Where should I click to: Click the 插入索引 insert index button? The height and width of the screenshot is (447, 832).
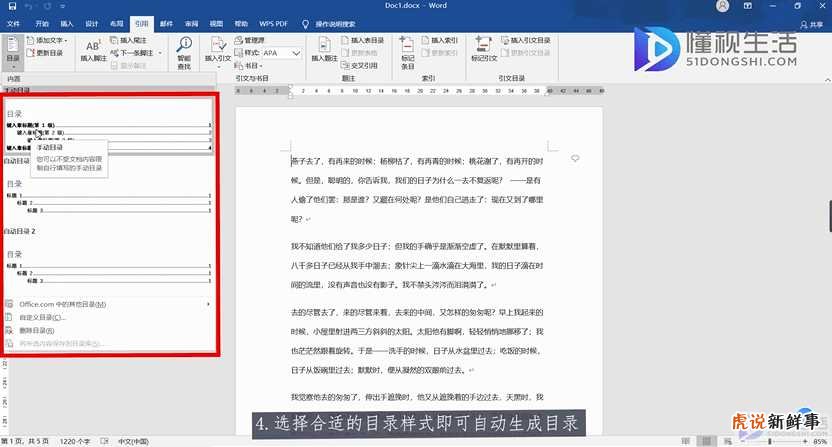tap(440, 40)
